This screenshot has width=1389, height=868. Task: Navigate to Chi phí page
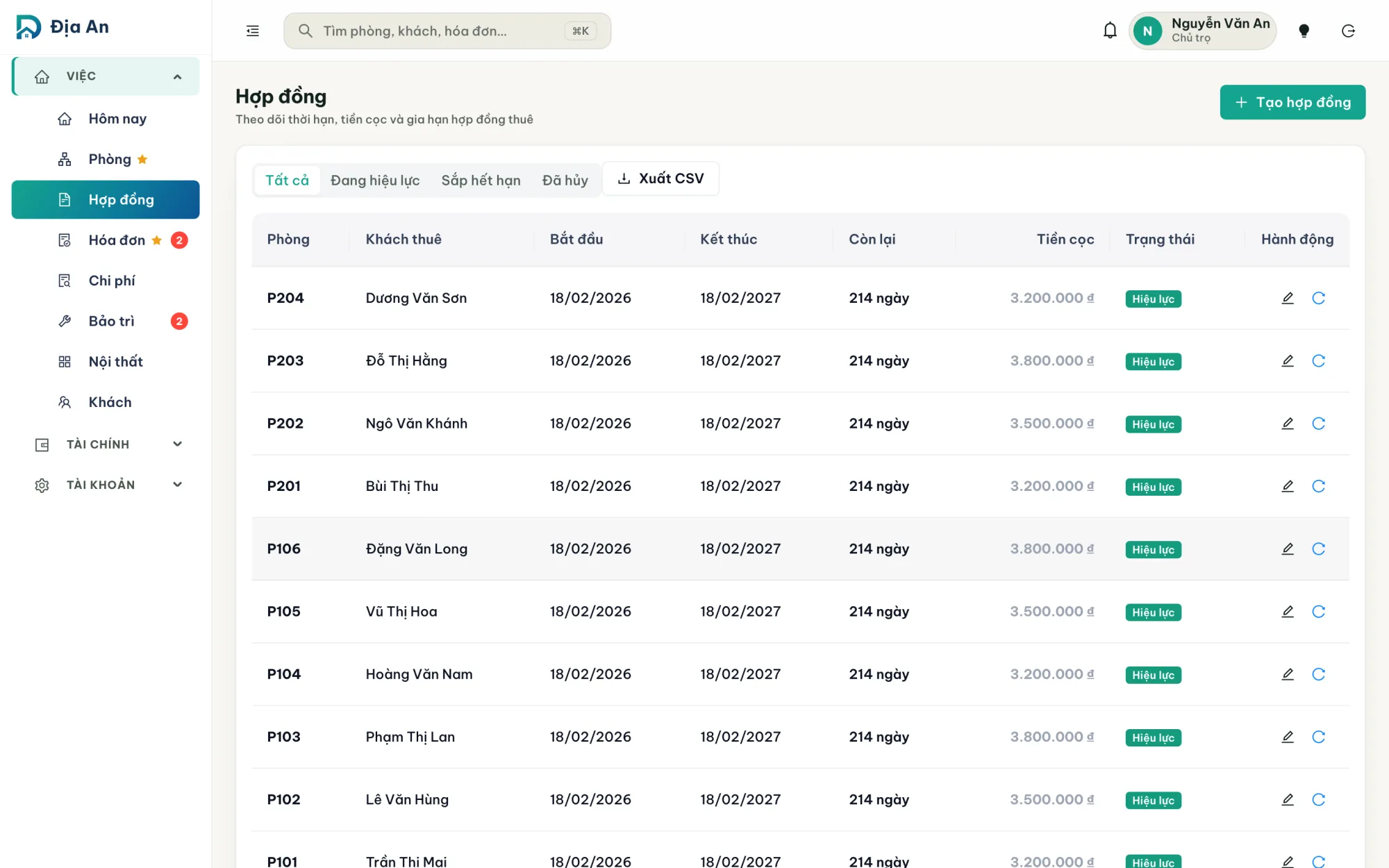click(106, 281)
